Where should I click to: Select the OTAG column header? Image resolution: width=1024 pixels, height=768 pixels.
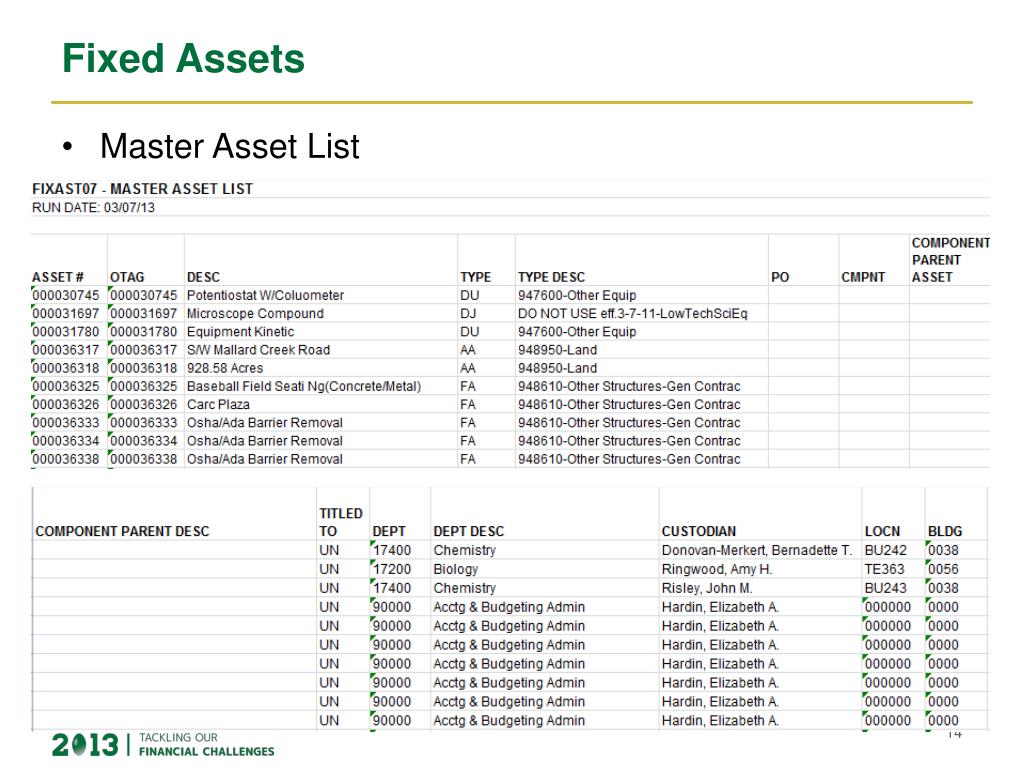click(x=127, y=277)
